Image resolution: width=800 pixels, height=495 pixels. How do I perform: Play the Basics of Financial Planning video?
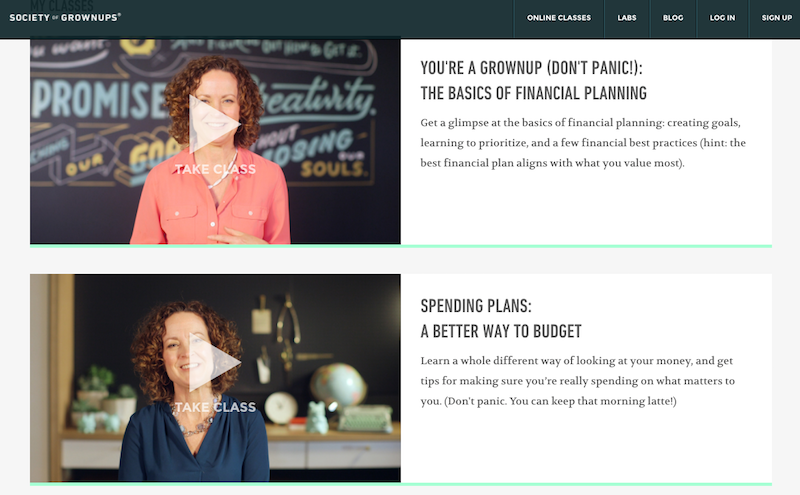tap(214, 125)
